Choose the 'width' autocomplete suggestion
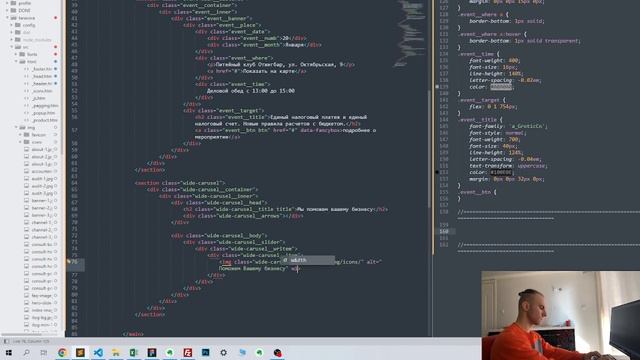This screenshot has width=640, height=360. pos(307,260)
